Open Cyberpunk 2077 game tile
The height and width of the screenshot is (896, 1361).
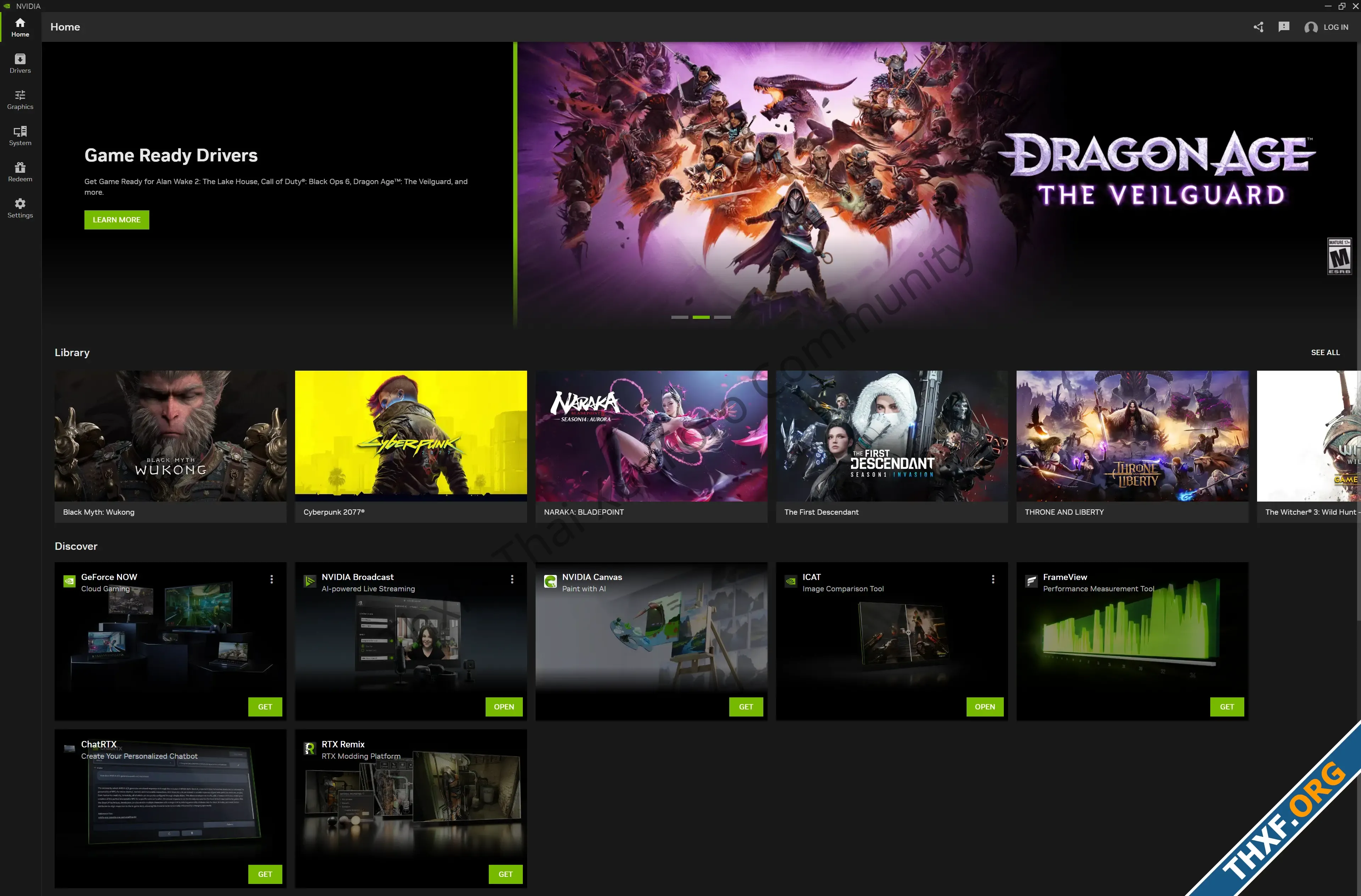tap(411, 446)
